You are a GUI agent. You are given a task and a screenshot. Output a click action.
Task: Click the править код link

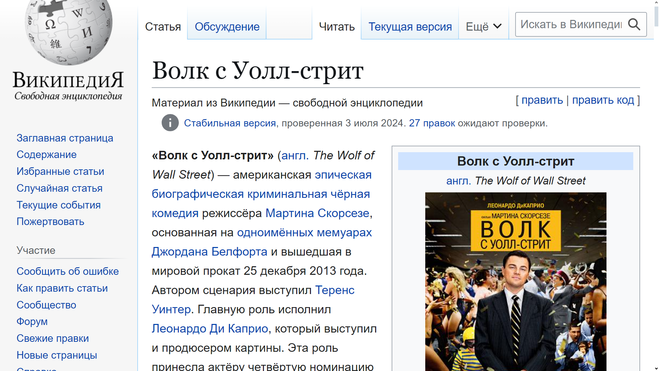[x=603, y=100]
